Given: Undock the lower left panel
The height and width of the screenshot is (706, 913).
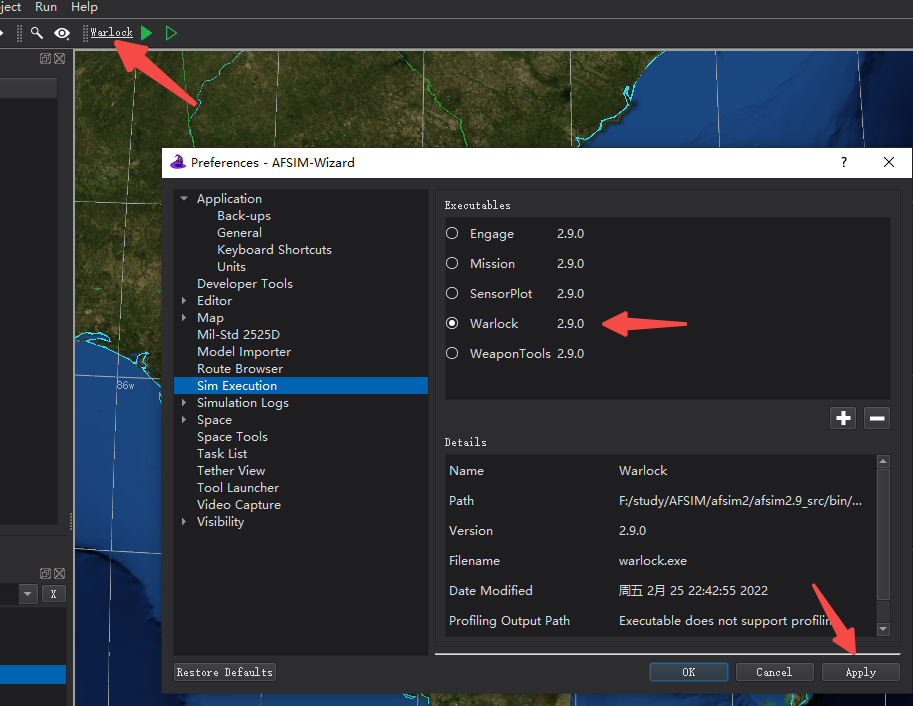Looking at the screenshot, I should coord(45,573).
